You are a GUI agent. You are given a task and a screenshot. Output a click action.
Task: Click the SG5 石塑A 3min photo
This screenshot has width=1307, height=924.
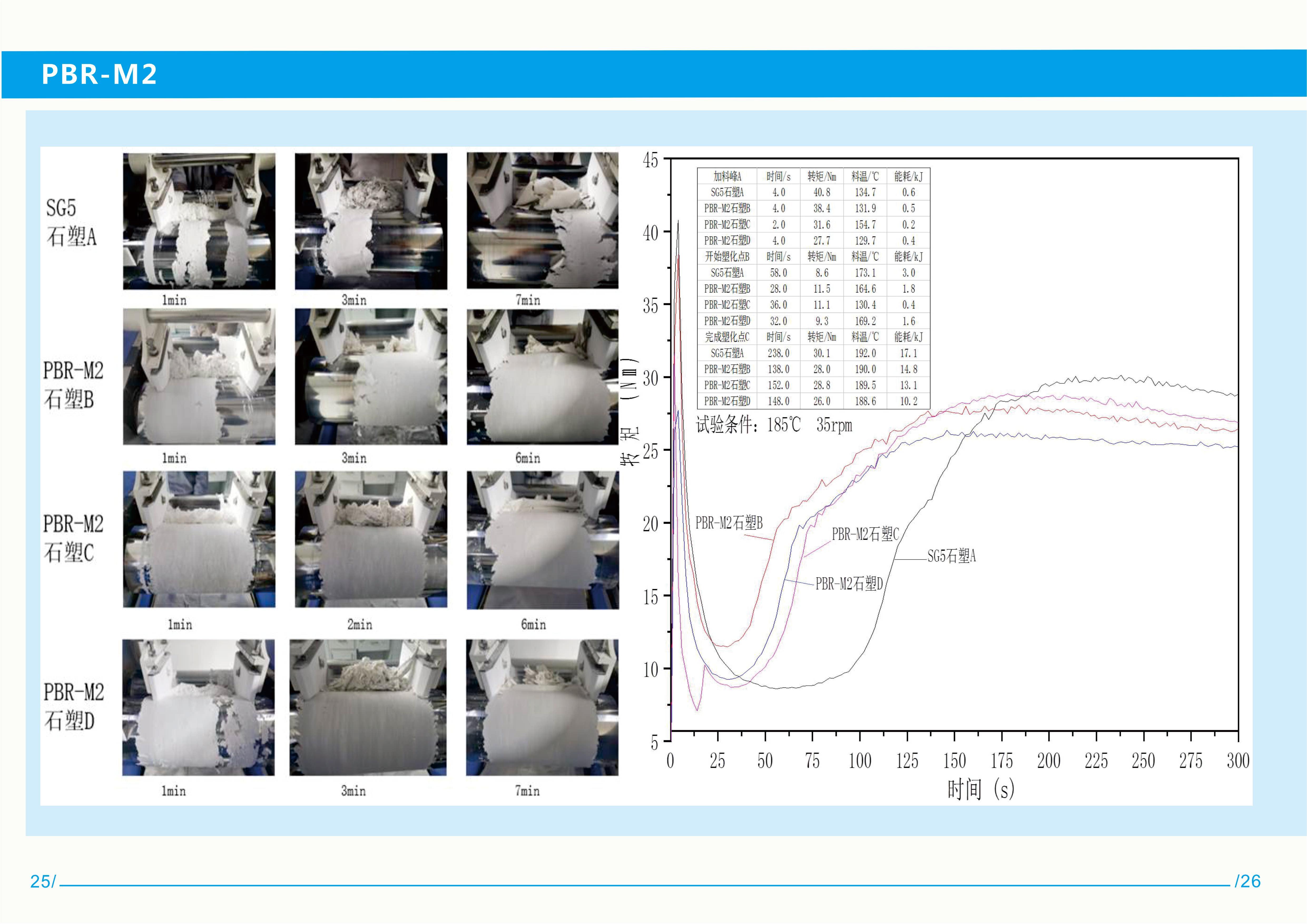tap(371, 221)
